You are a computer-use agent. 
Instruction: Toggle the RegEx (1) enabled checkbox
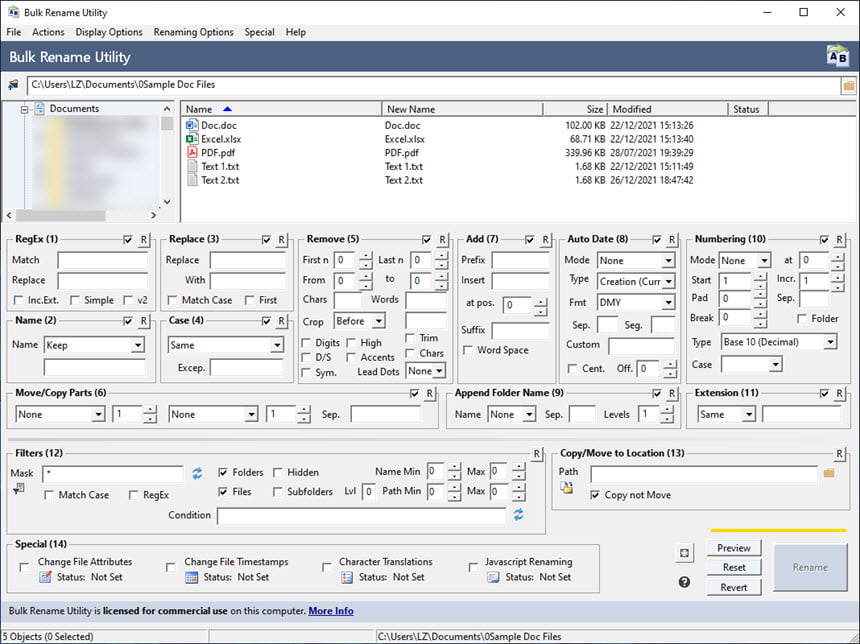(x=128, y=240)
